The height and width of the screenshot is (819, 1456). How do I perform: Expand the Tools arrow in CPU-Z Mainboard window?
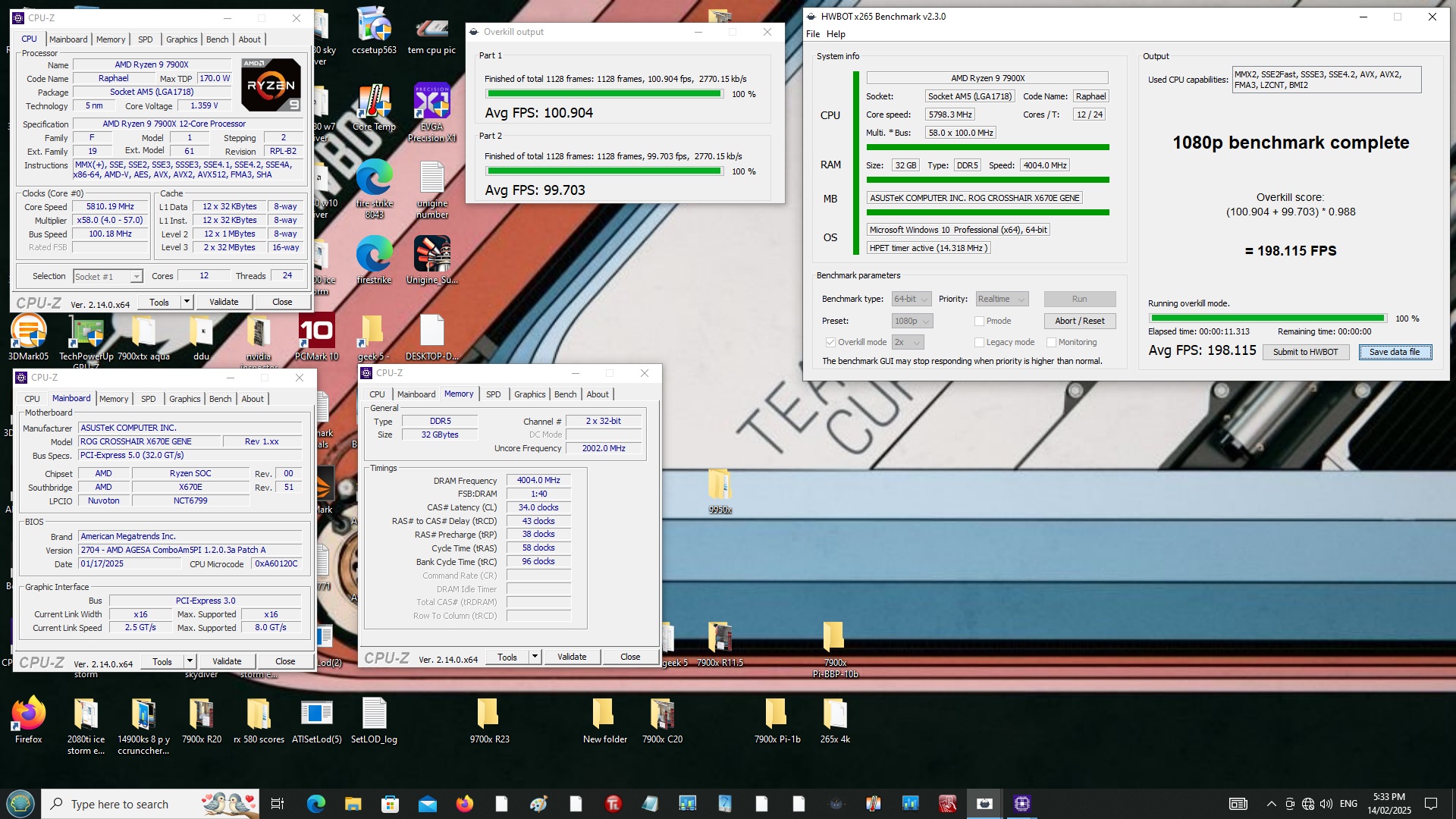coord(190,661)
